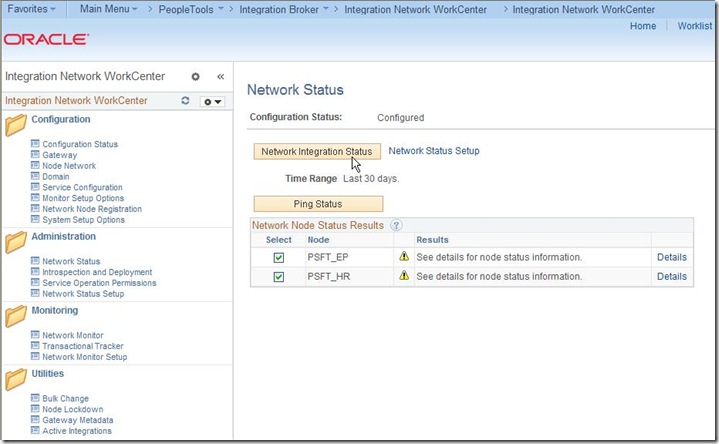This screenshot has height=444, width=719.
Task: Open Network Monitor Setup link
Action: [x=85, y=357]
